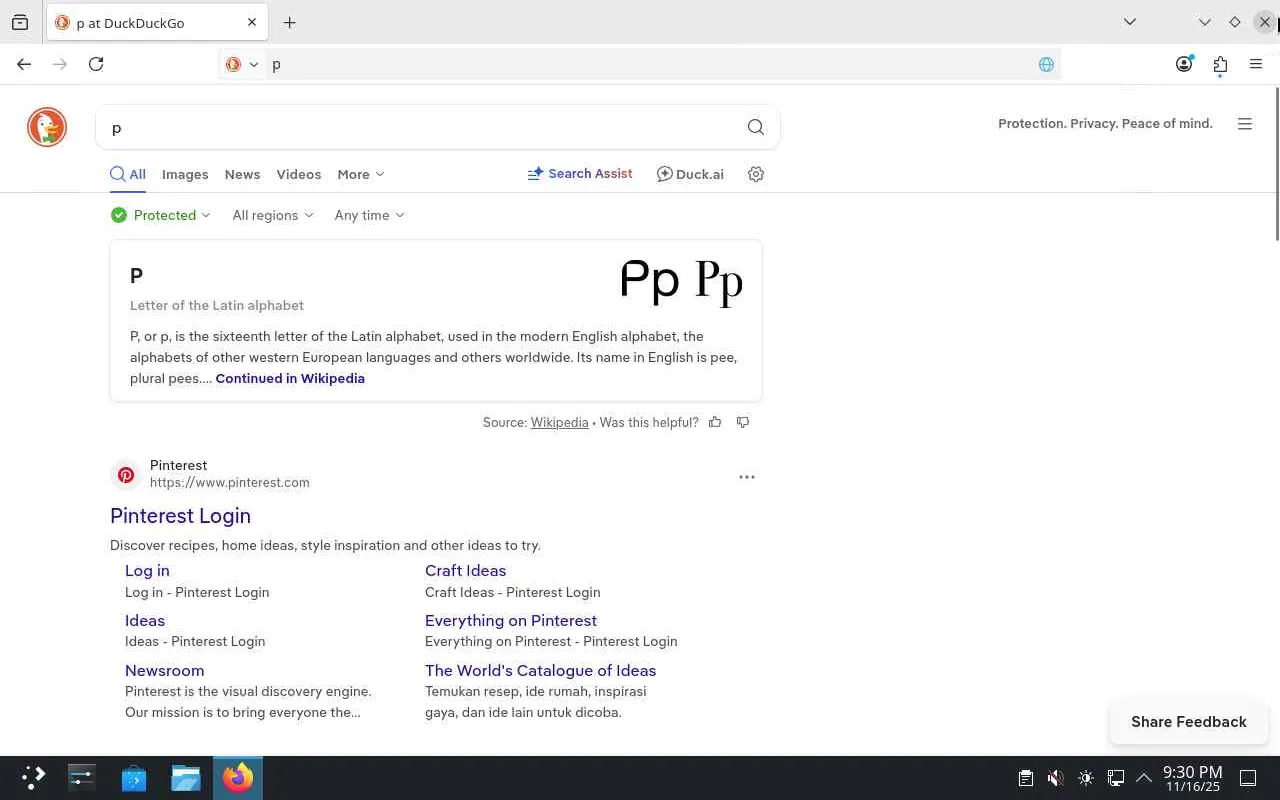This screenshot has width=1280, height=800.
Task: Switch to the Videos tab
Action: (x=299, y=174)
